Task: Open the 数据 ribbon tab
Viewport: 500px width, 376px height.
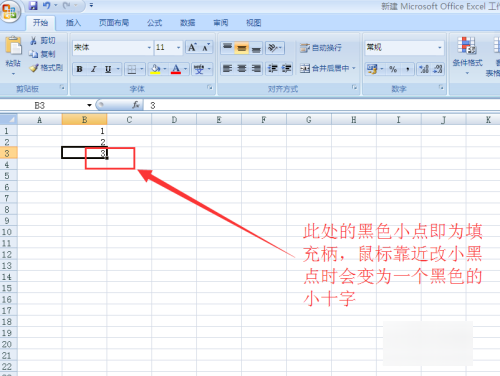Action: tap(188, 23)
